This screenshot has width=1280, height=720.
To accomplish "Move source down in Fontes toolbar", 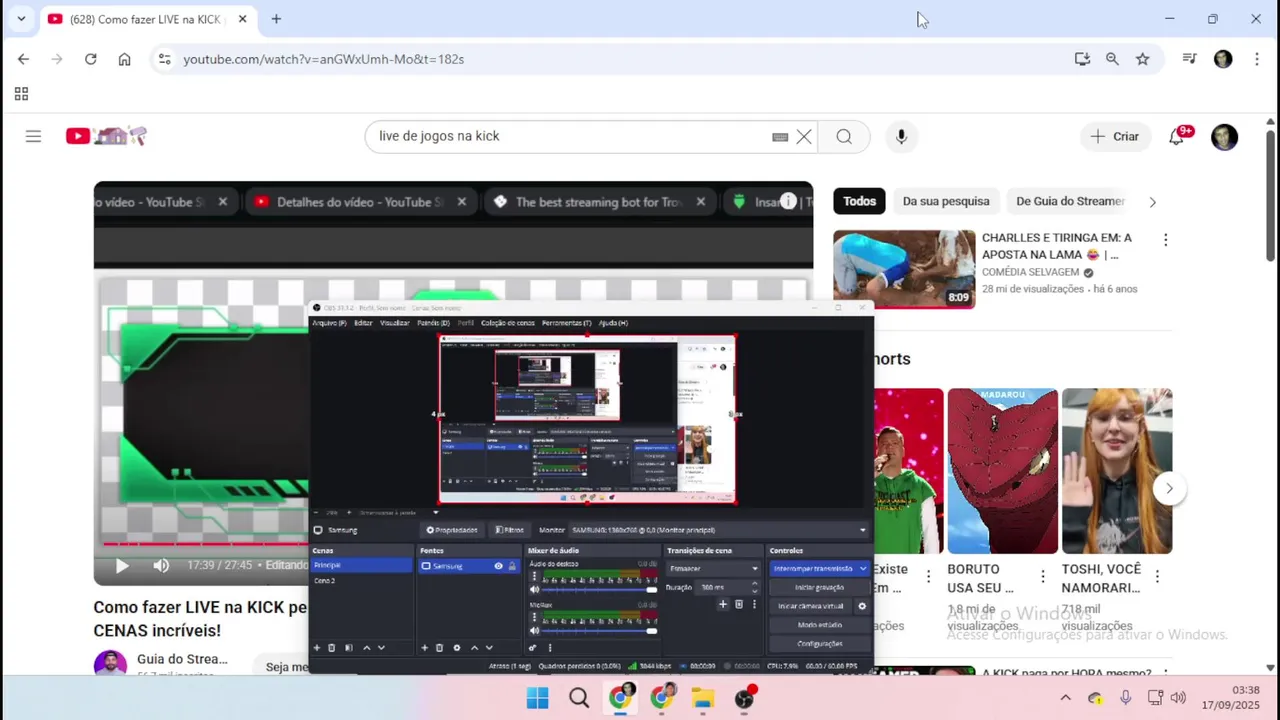I will [489, 648].
